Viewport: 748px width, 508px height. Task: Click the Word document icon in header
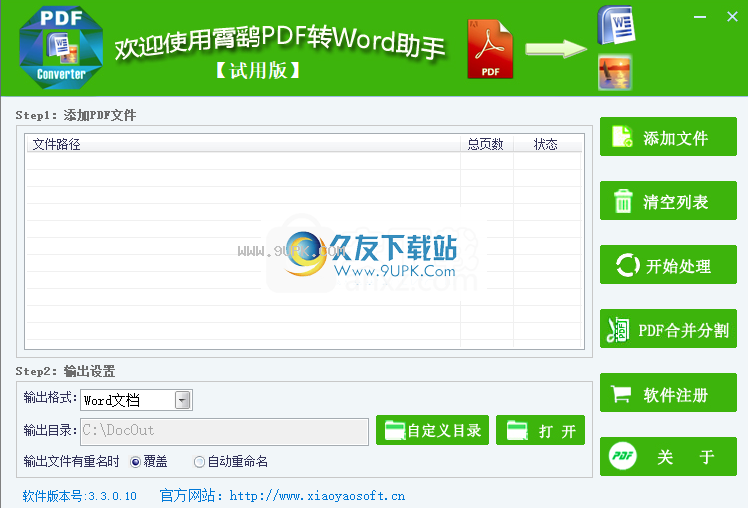pyautogui.click(x=616, y=25)
